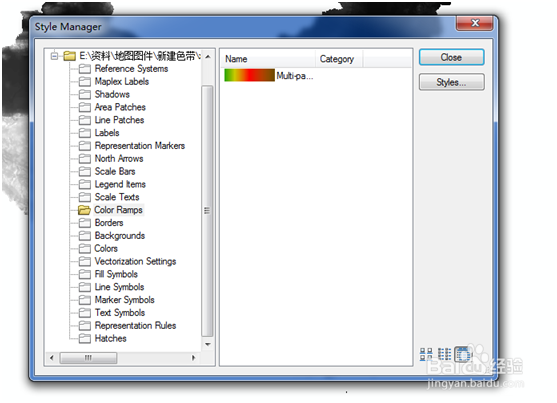
Task: Switch to list view mode
Action: 444,354
